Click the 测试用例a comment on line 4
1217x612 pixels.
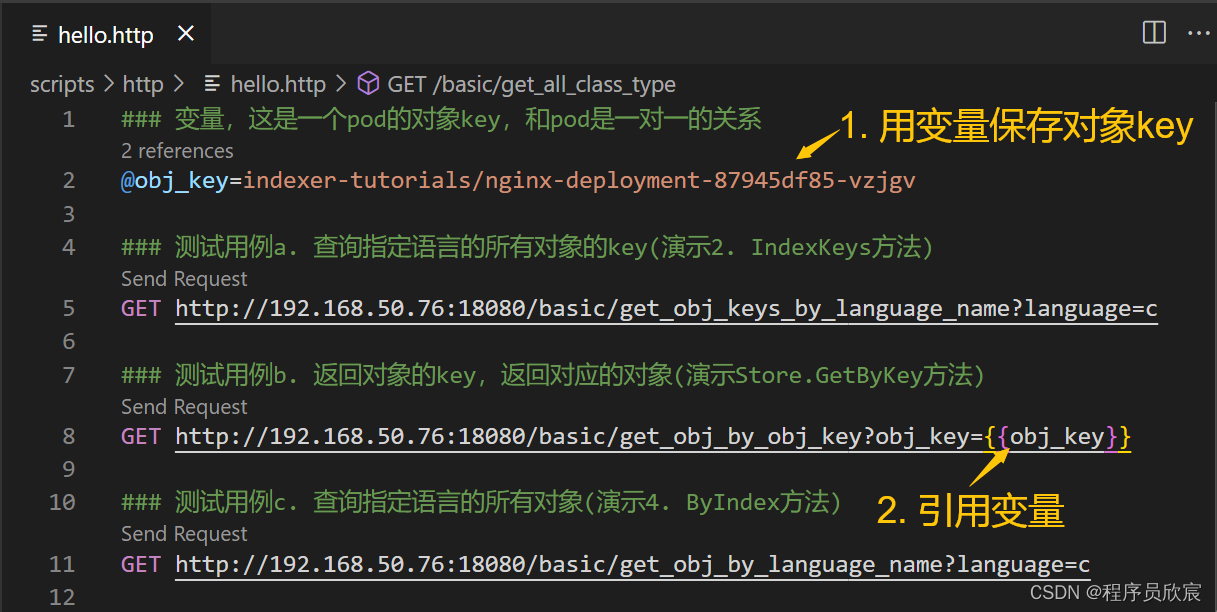[x=527, y=247]
